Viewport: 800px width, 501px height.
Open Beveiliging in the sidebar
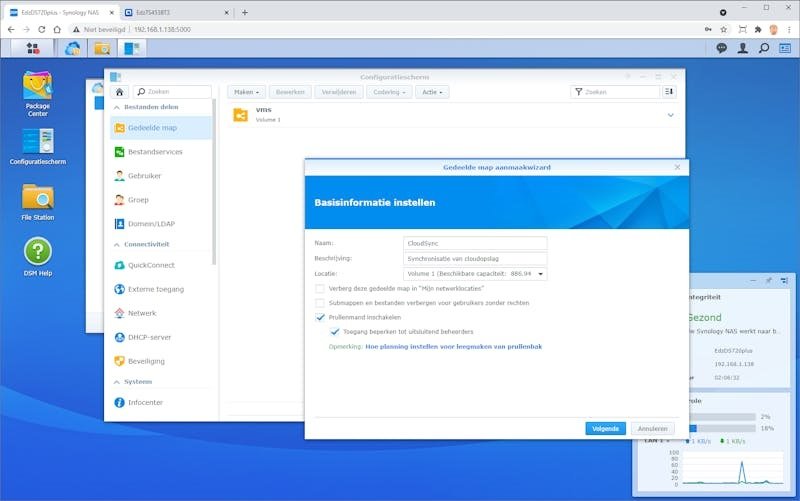click(x=161, y=361)
